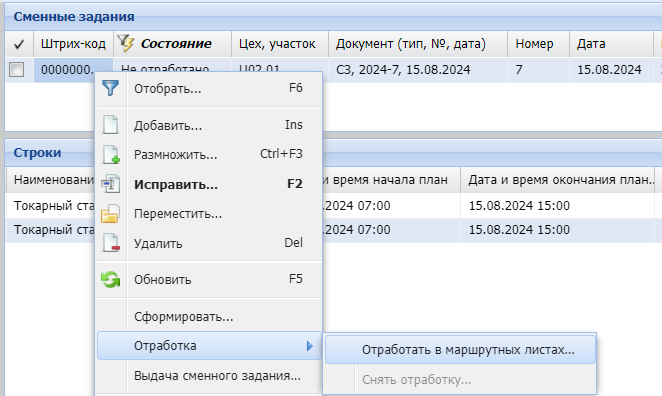The width and height of the screenshot is (662, 396).
Task: Click the checkmark select-all column header
Action: (19, 44)
